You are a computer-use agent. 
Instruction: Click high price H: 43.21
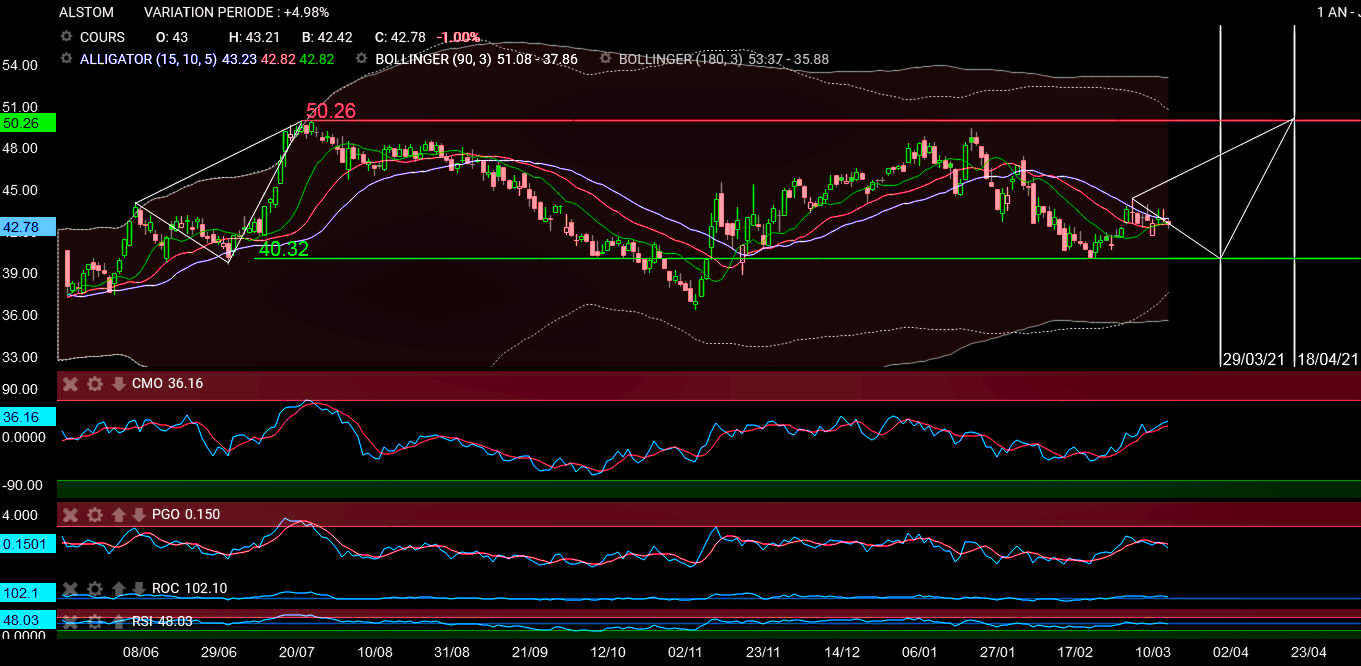pos(256,37)
